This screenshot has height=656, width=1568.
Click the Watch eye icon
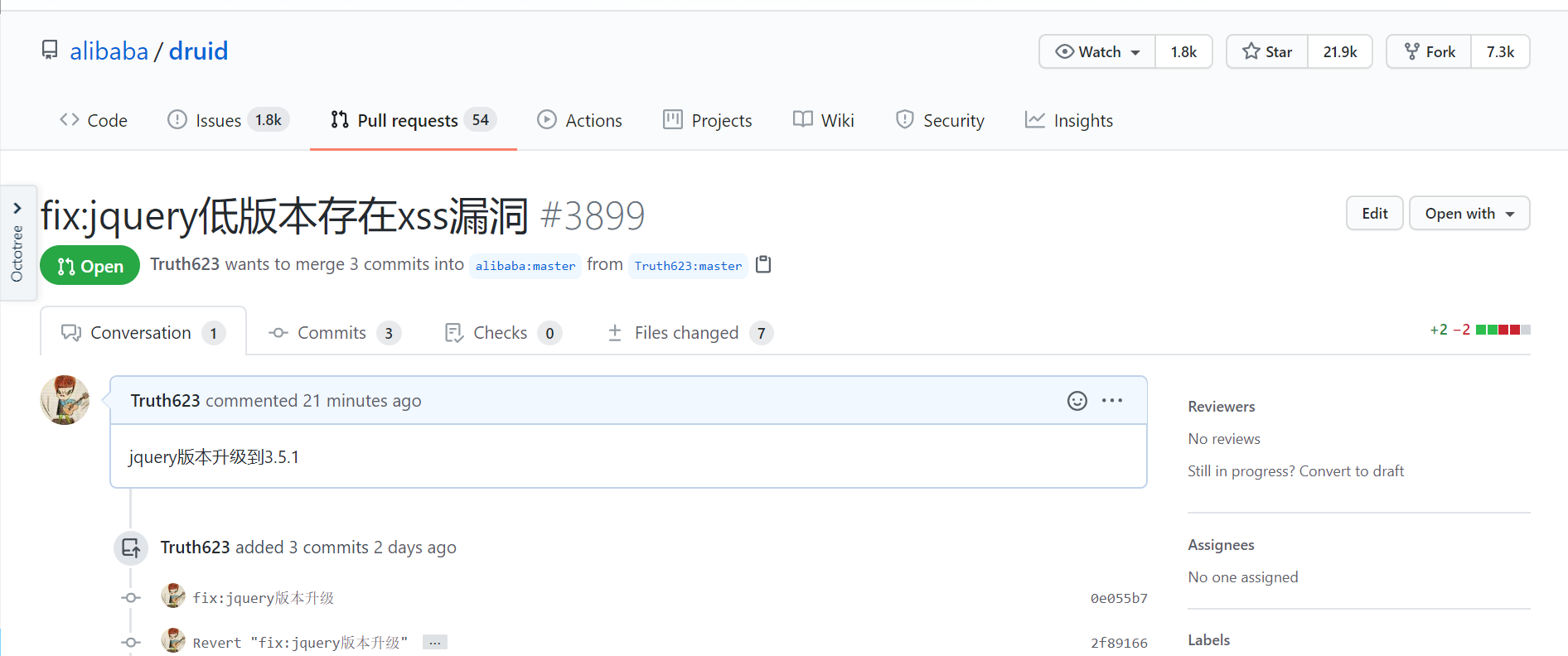[x=1064, y=51]
